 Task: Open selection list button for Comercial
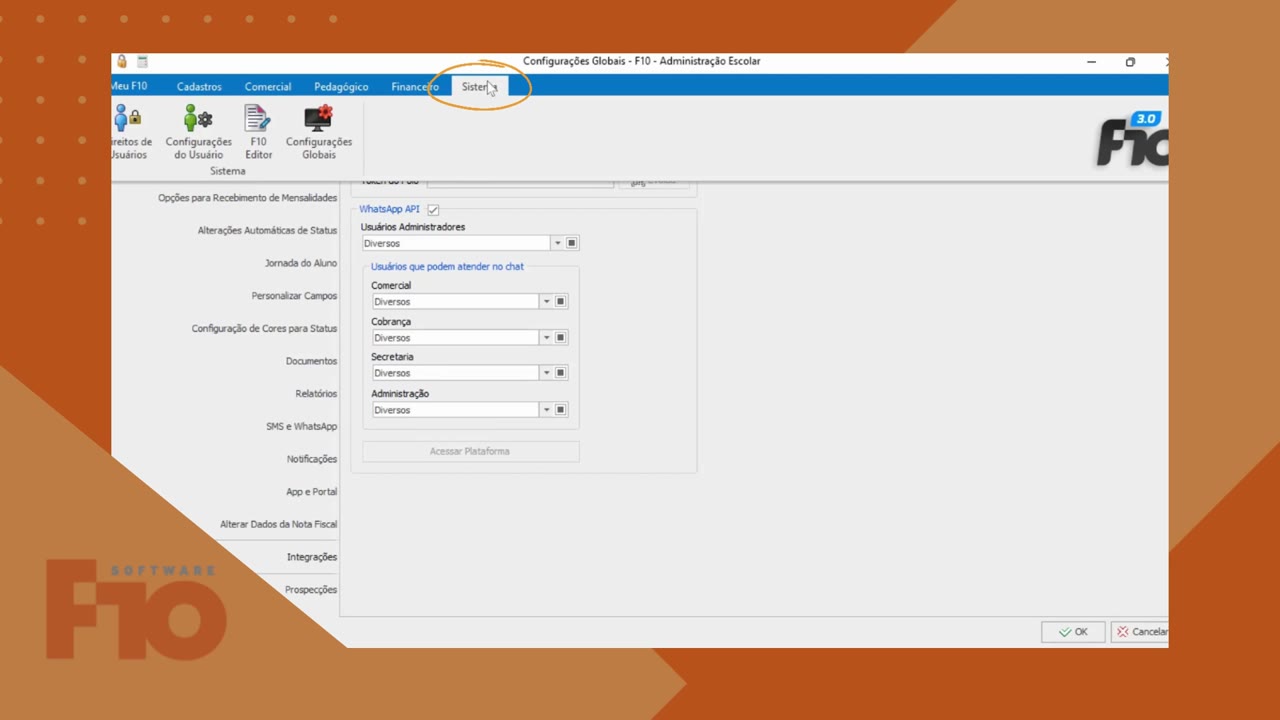point(560,301)
